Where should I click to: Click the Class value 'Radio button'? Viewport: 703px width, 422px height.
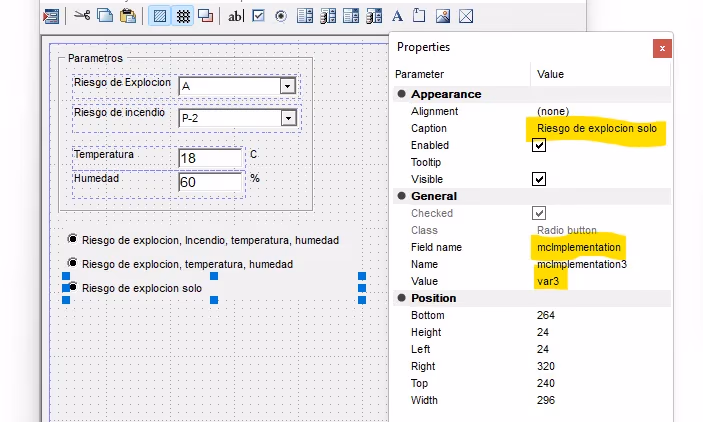coord(567,230)
